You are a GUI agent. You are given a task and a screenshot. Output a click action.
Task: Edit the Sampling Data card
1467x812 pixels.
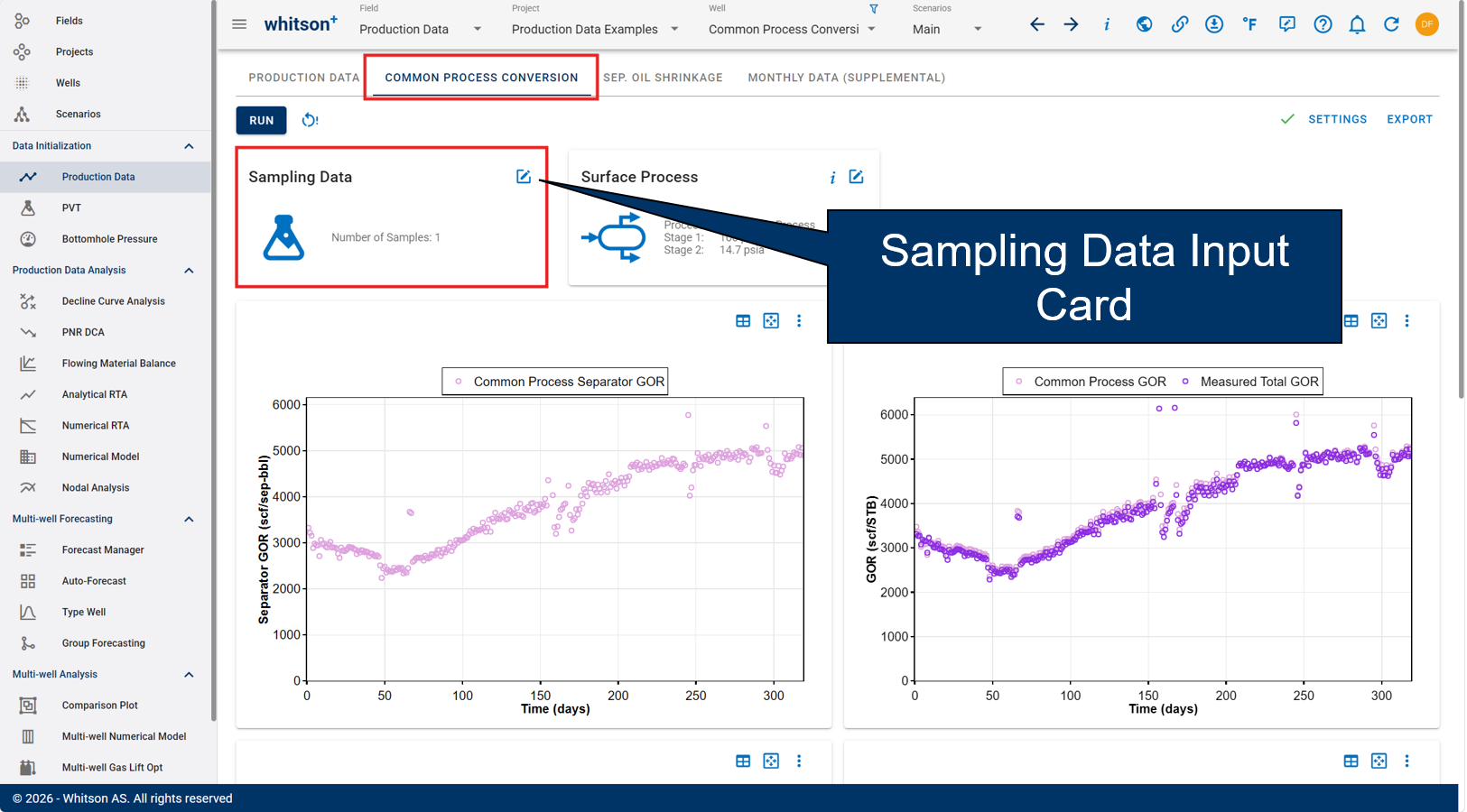[524, 177]
